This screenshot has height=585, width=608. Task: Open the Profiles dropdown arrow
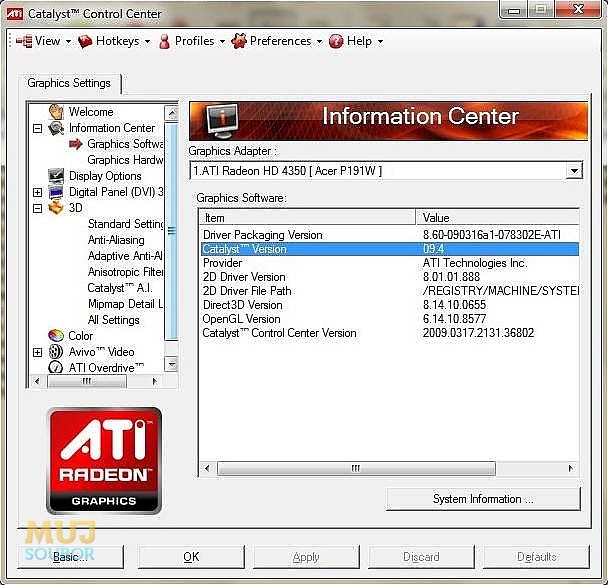(x=222, y=41)
